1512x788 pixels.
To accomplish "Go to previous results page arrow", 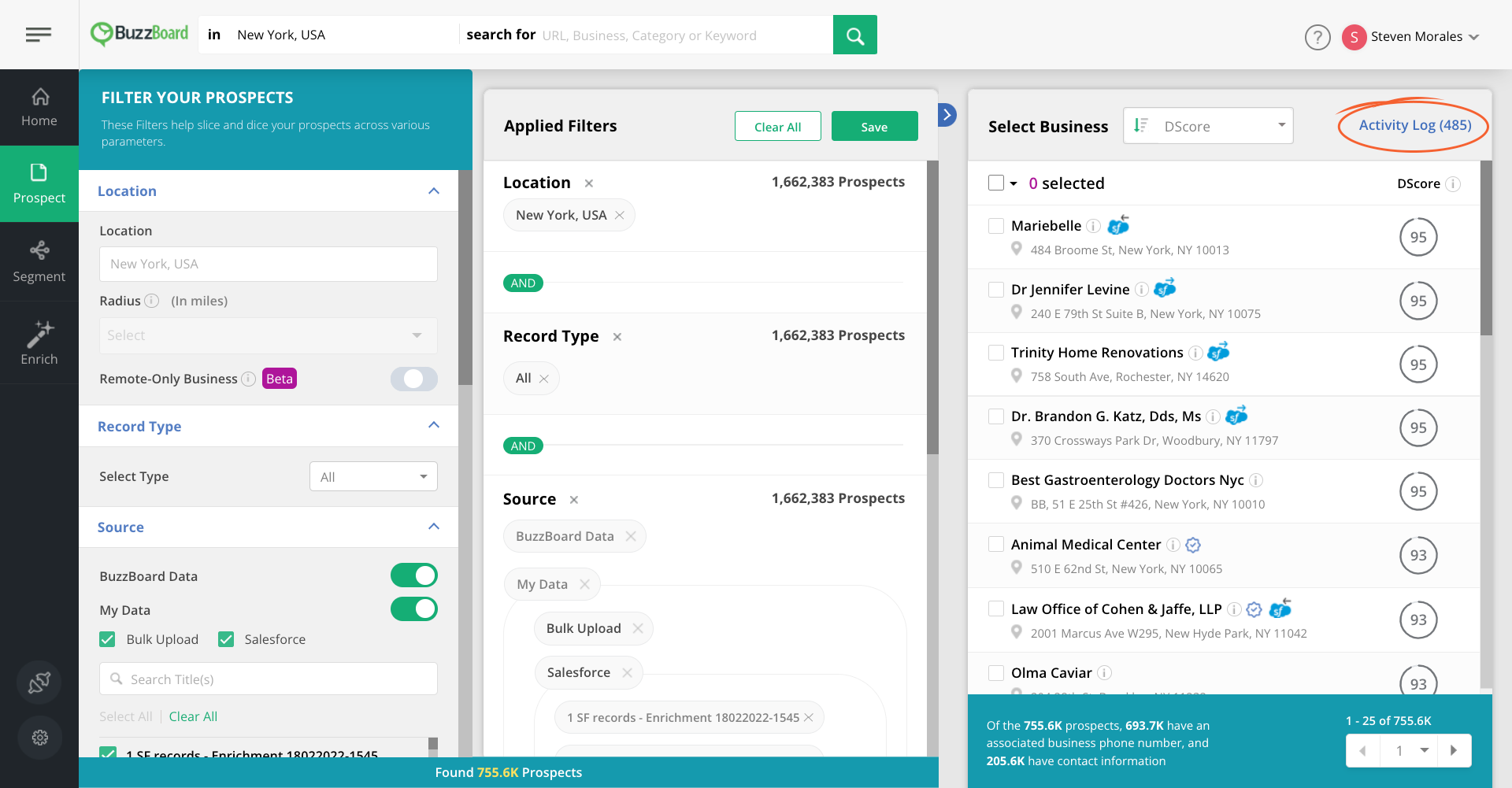I will (x=1363, y=750).
